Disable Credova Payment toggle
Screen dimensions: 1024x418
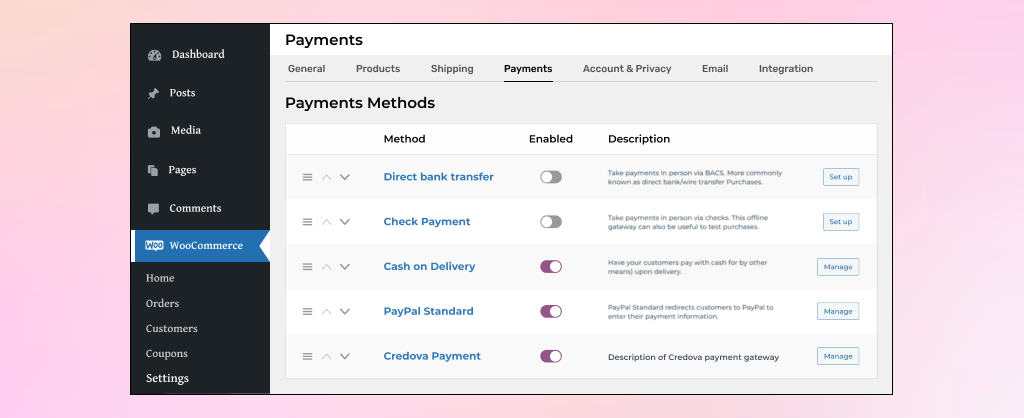click(551, 357)
